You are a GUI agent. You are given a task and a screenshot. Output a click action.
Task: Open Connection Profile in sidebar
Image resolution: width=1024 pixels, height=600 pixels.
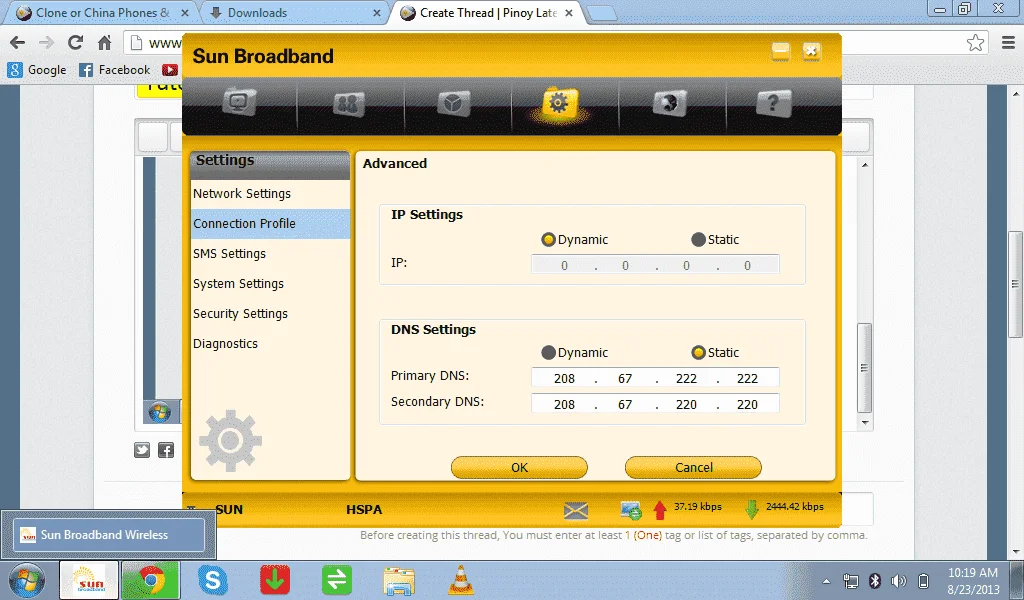[x=270, y=224]
